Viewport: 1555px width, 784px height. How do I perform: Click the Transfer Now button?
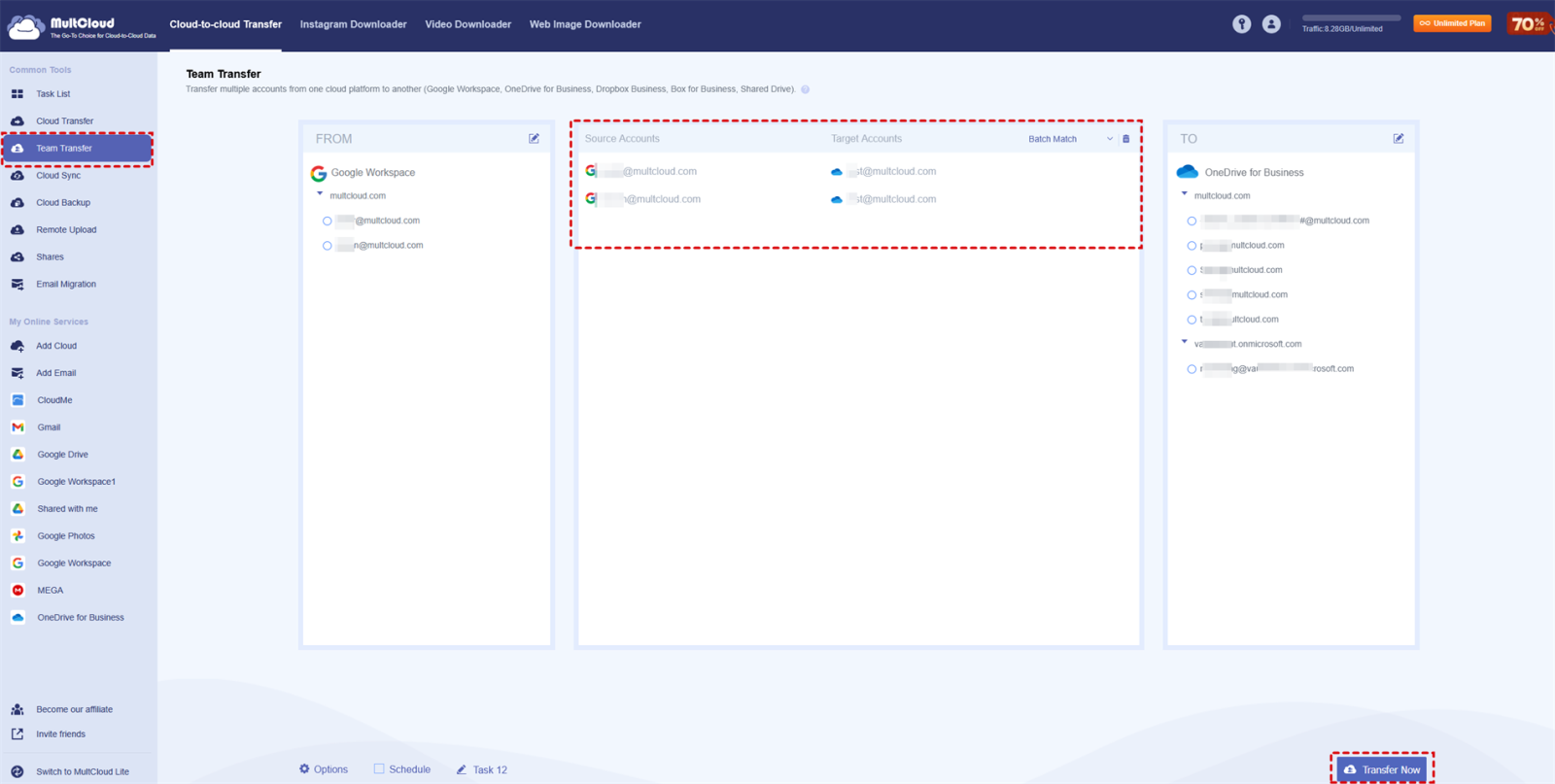(1382, 769)
